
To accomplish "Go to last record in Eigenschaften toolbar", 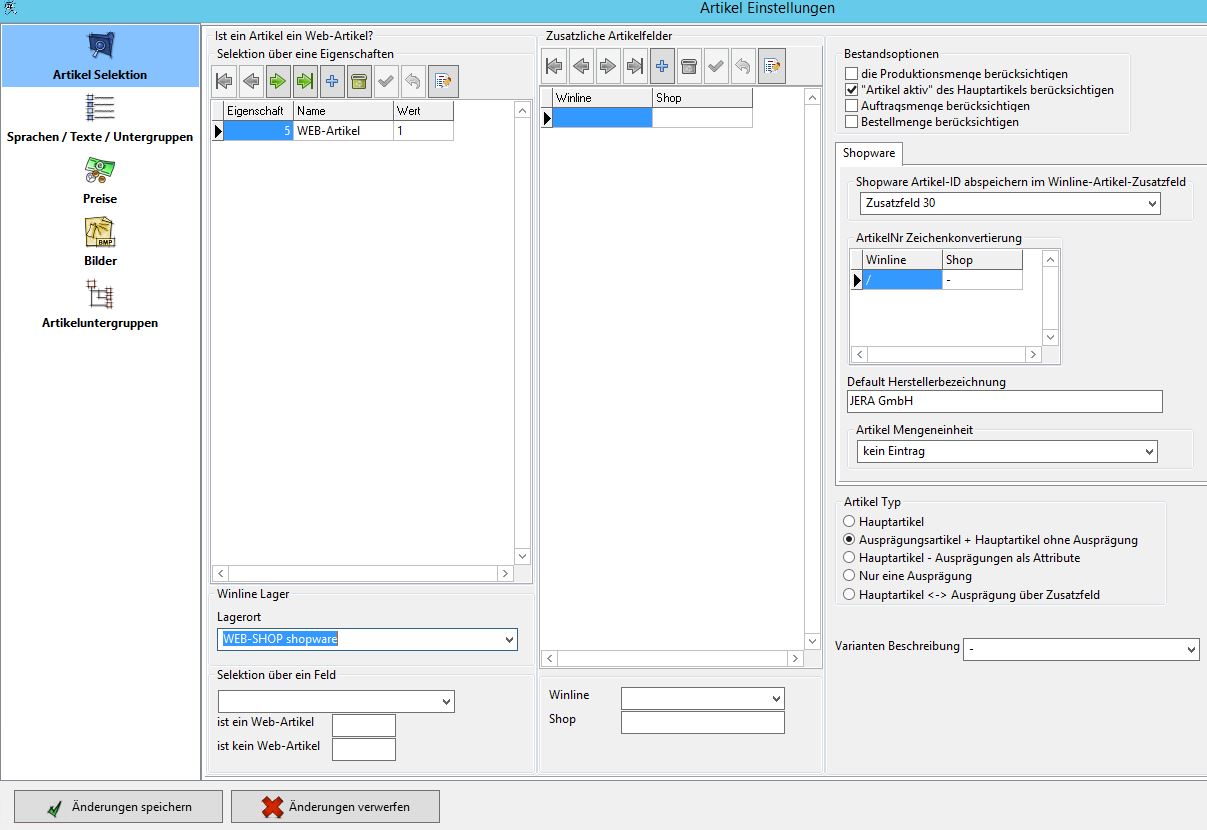I will [305, 81].
